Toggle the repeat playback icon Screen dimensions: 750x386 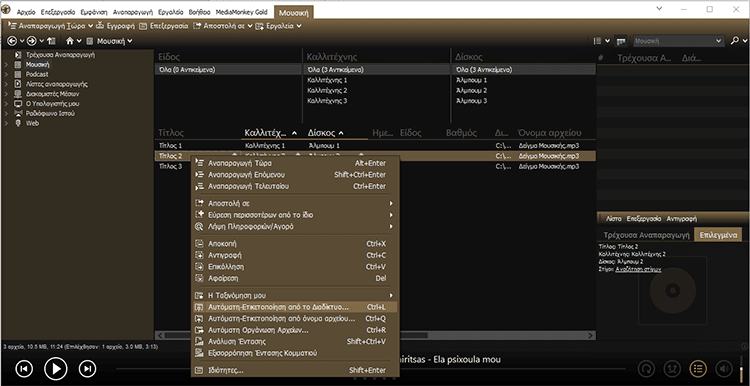[647, 369]
